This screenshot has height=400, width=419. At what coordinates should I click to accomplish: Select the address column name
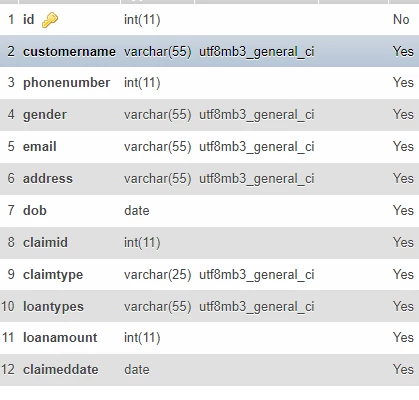48,178
